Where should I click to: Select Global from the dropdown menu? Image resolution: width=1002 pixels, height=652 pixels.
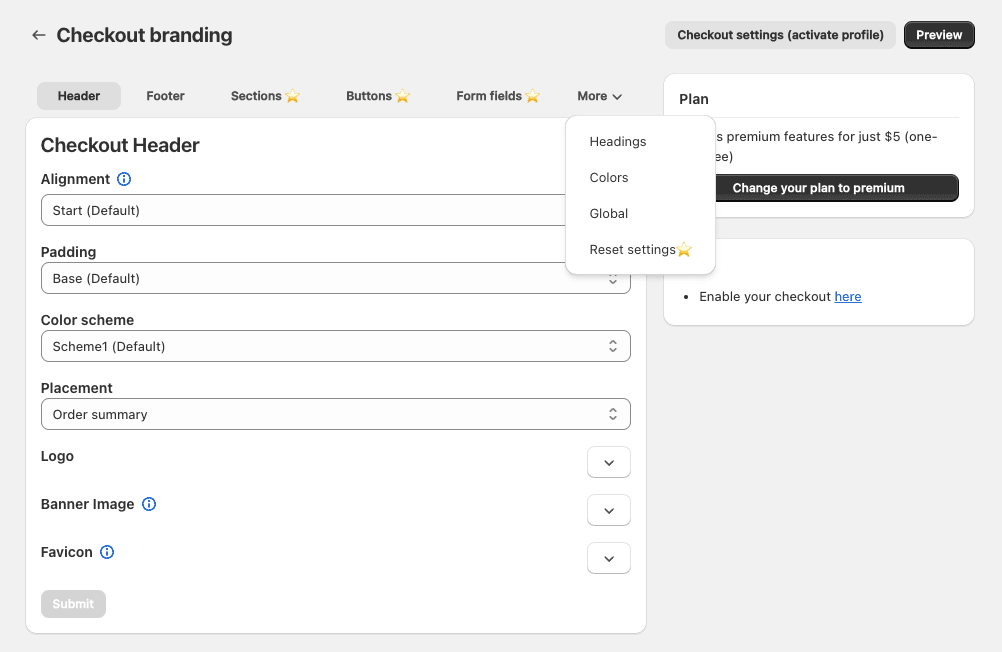(608, 213)
